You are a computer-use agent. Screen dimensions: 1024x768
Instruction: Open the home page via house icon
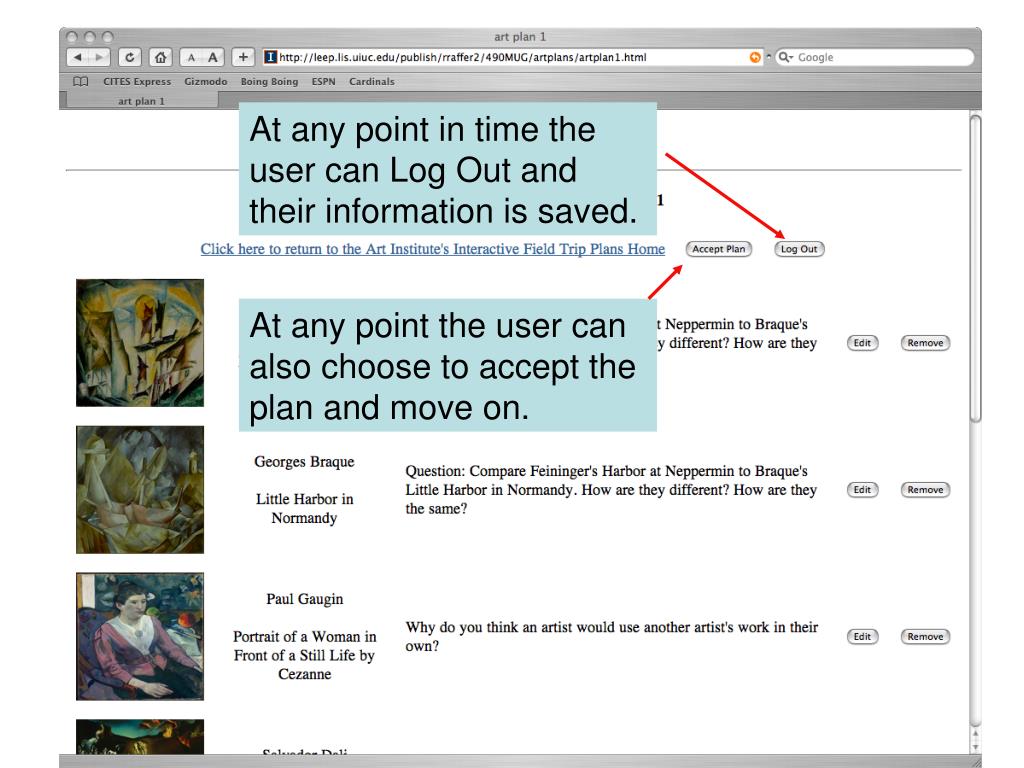click(x=160, y=57)
